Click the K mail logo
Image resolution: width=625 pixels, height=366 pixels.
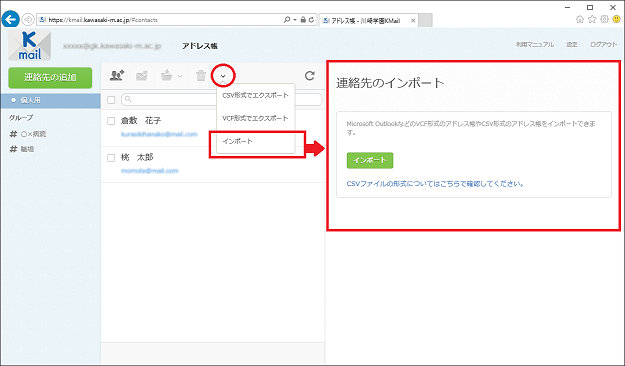(x=29, y=45)
